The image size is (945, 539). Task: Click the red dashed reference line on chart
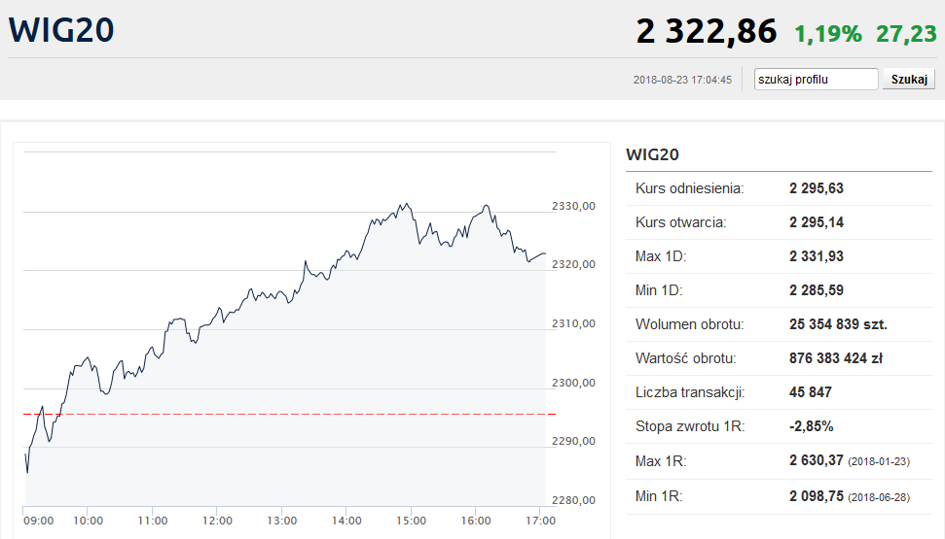300,413
